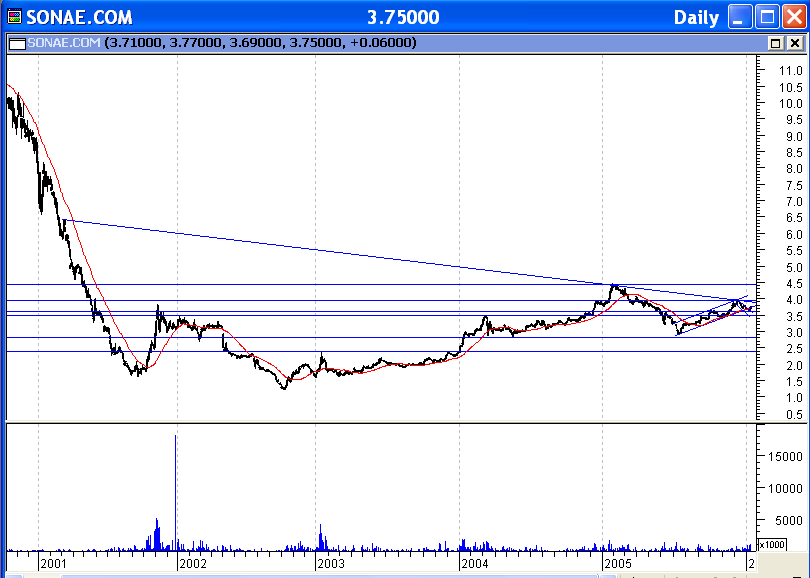Click the SONAE.COM title bar text
Screen dimensions: 810x578
(80, 18)
